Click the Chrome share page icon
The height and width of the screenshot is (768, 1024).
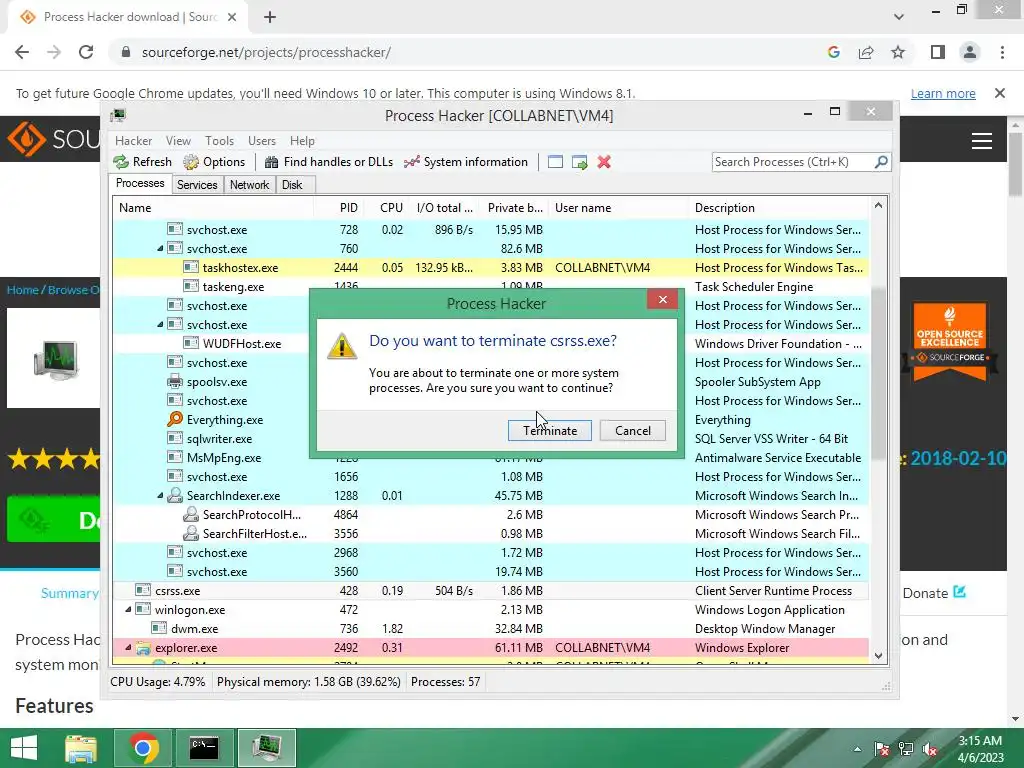coord(866,52)
